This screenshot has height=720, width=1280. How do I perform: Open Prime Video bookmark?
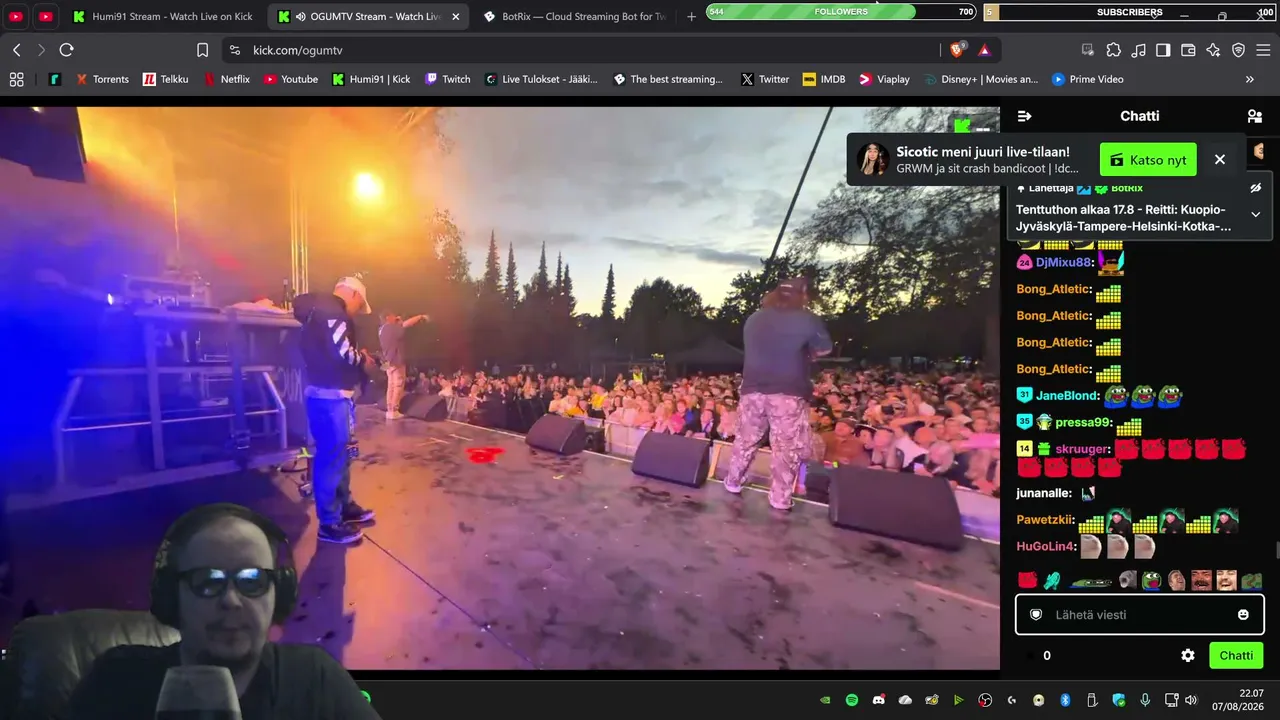(1087, 79)
